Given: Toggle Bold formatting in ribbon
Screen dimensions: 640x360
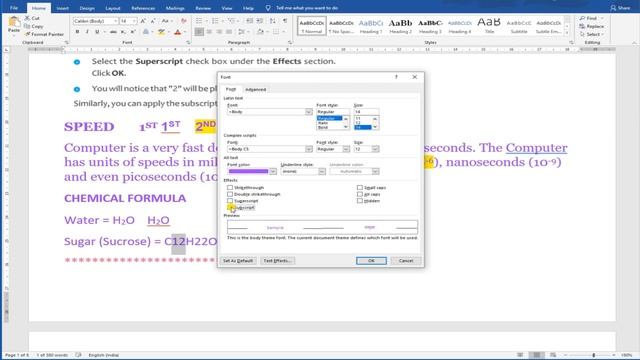Looking at the screenshot, I should pos(77,32).
